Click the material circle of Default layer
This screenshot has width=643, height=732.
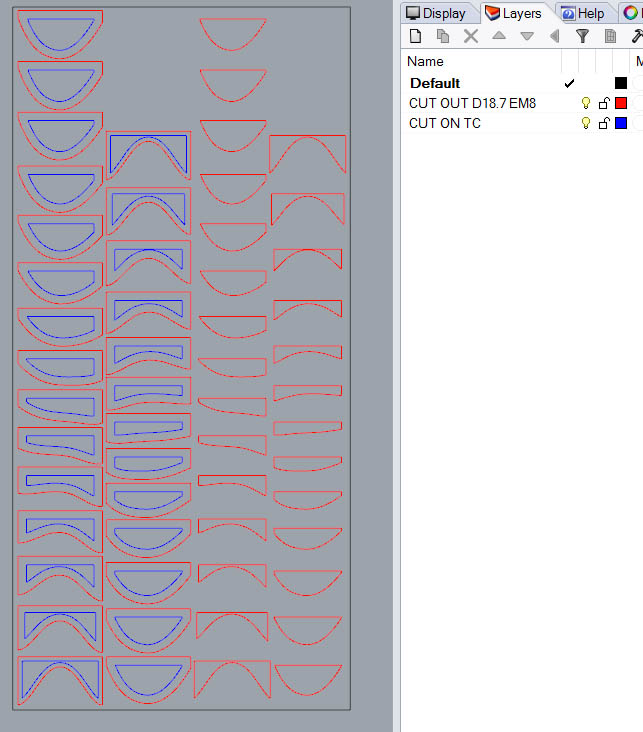click(x=638, y=83)
